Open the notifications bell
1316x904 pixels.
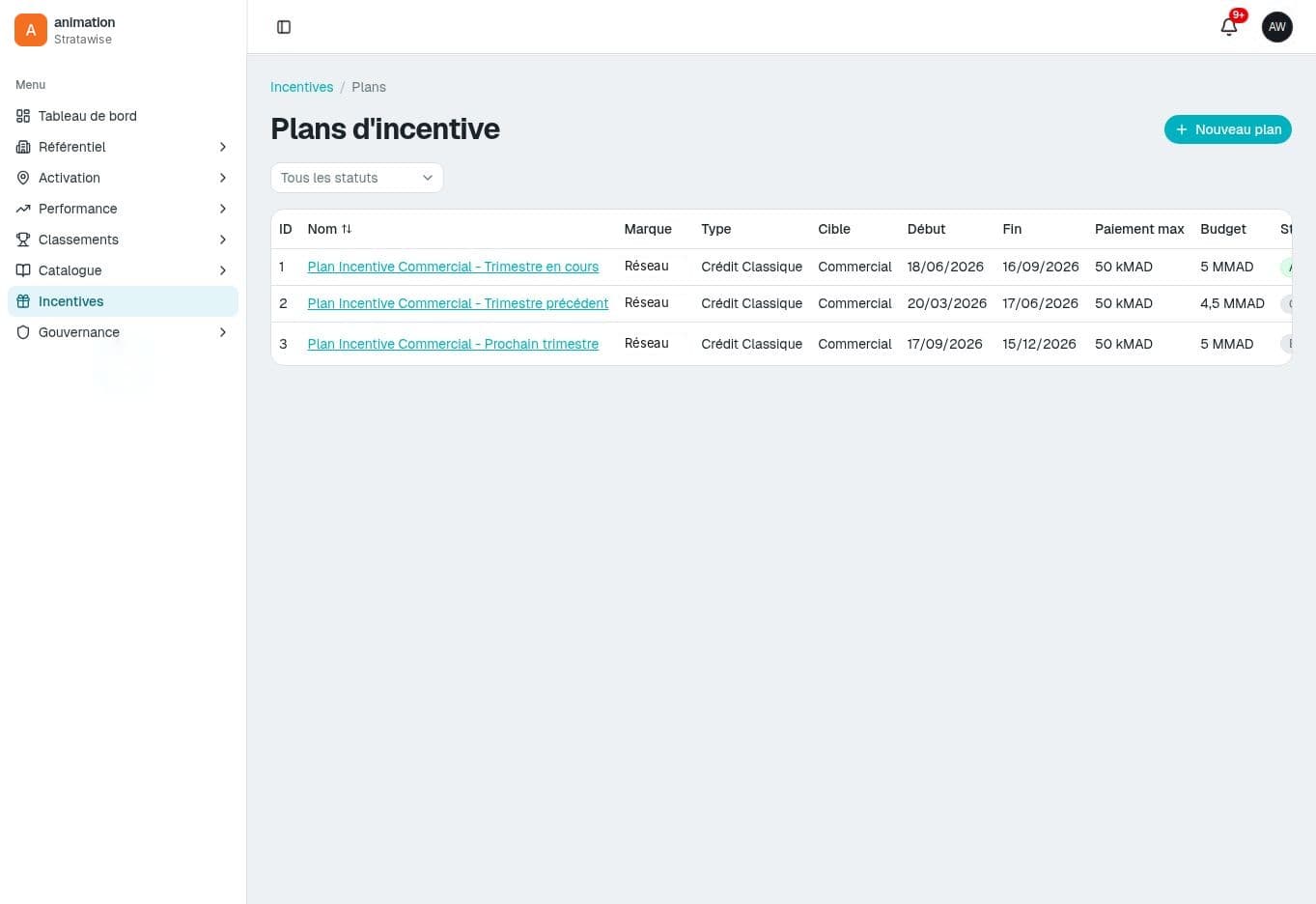[1229, 27]
